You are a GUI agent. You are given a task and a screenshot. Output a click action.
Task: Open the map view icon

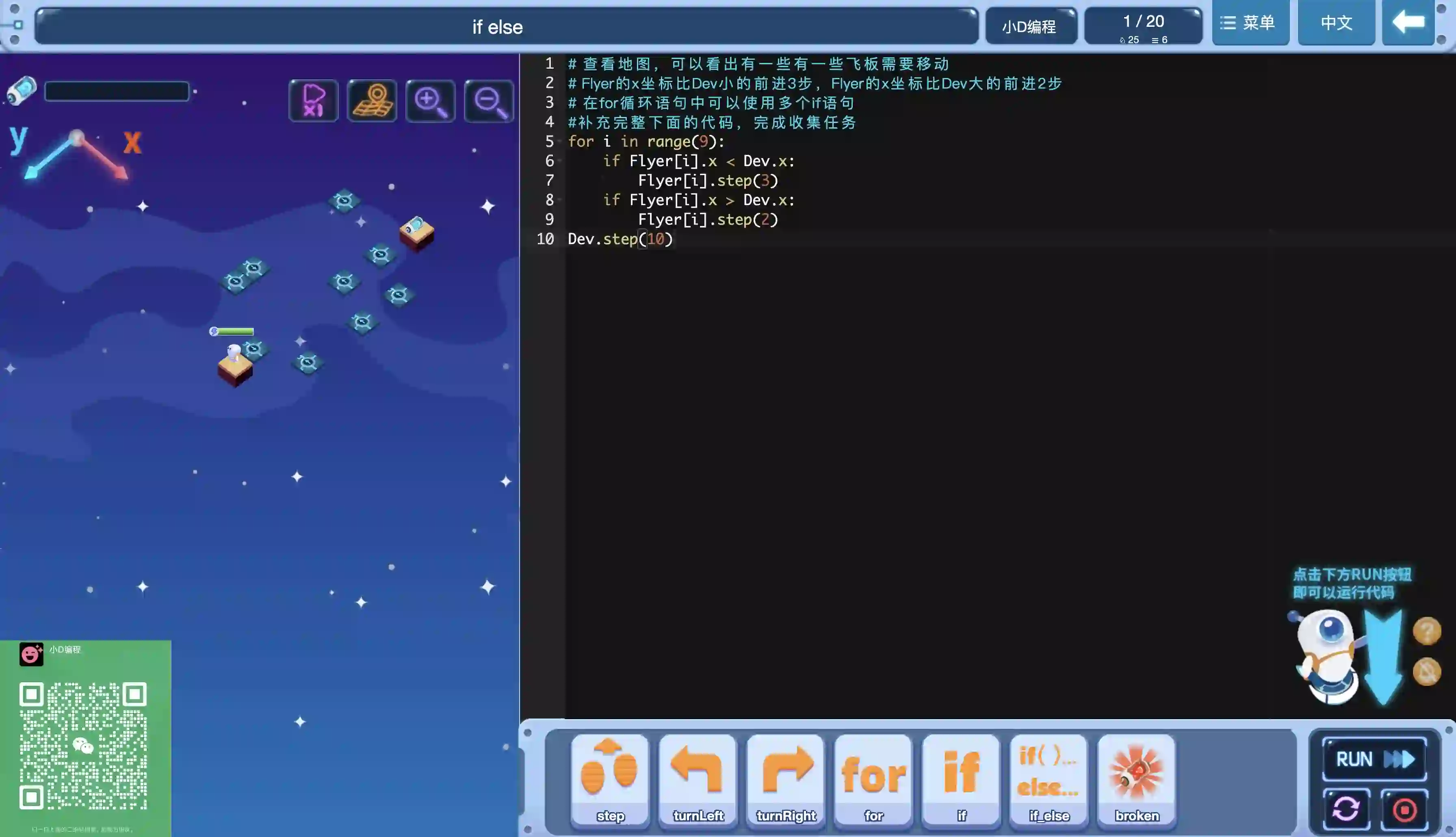pyautogui.click(x=372, y=101)
